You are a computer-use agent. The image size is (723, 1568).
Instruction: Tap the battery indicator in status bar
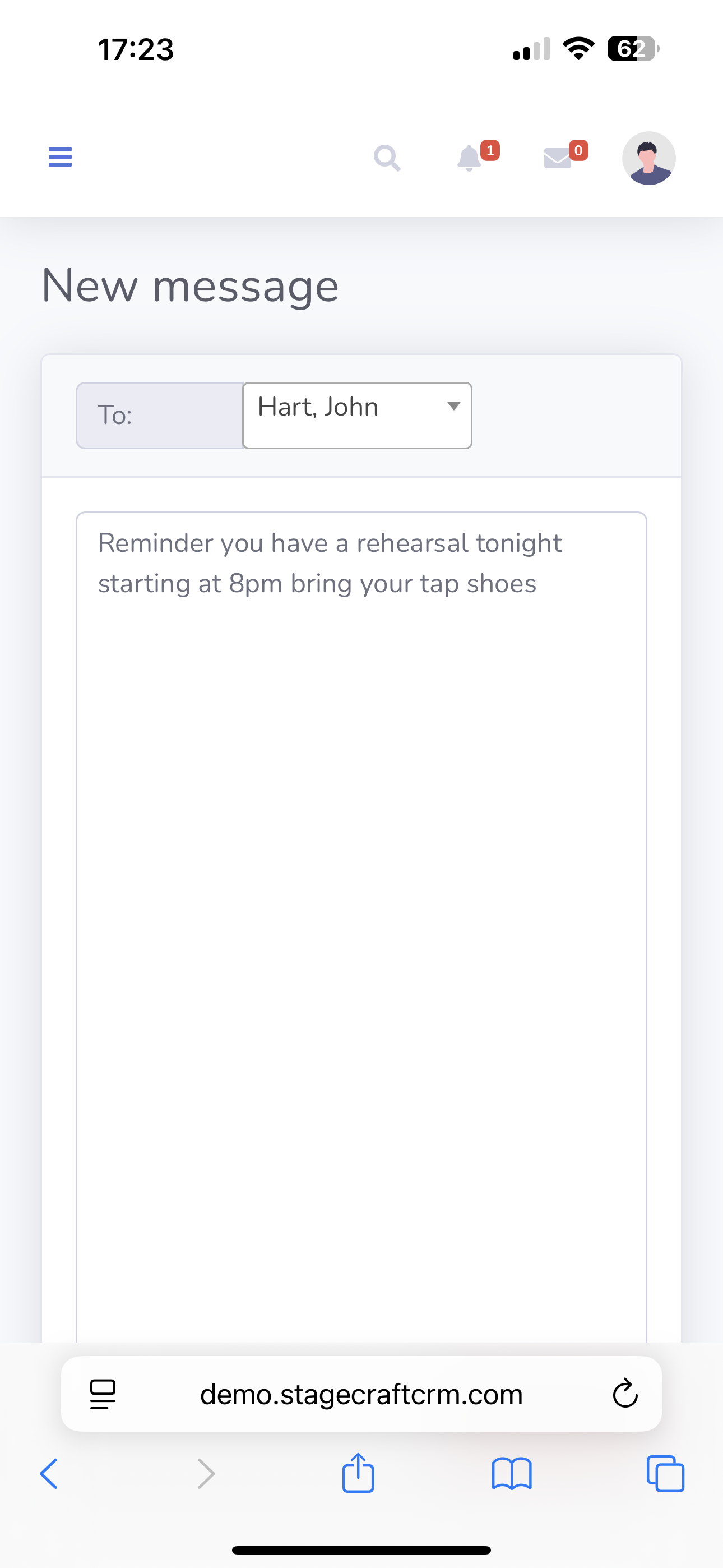(632, 49)
